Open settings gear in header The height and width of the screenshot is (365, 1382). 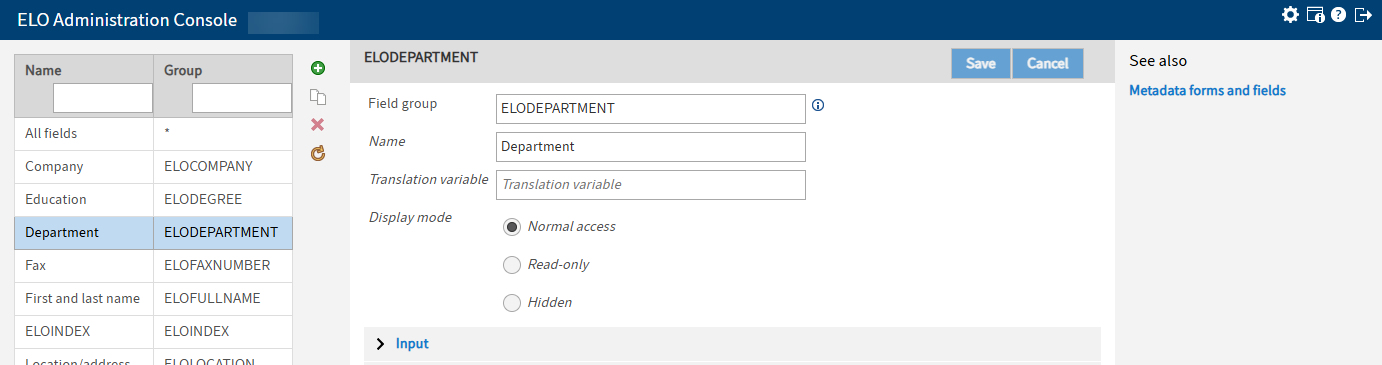[1291, 15]
